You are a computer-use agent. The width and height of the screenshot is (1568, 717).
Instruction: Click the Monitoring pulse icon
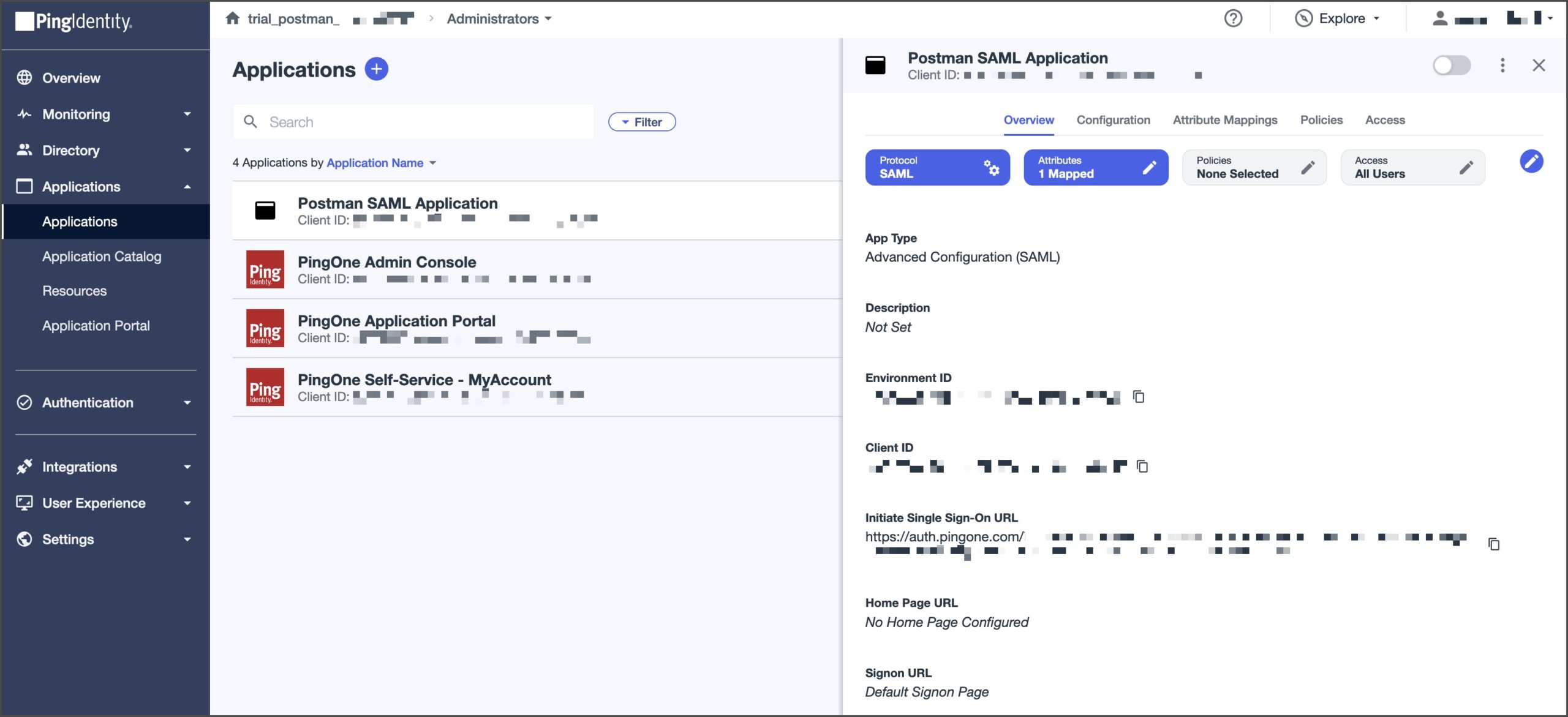[24, 114]
